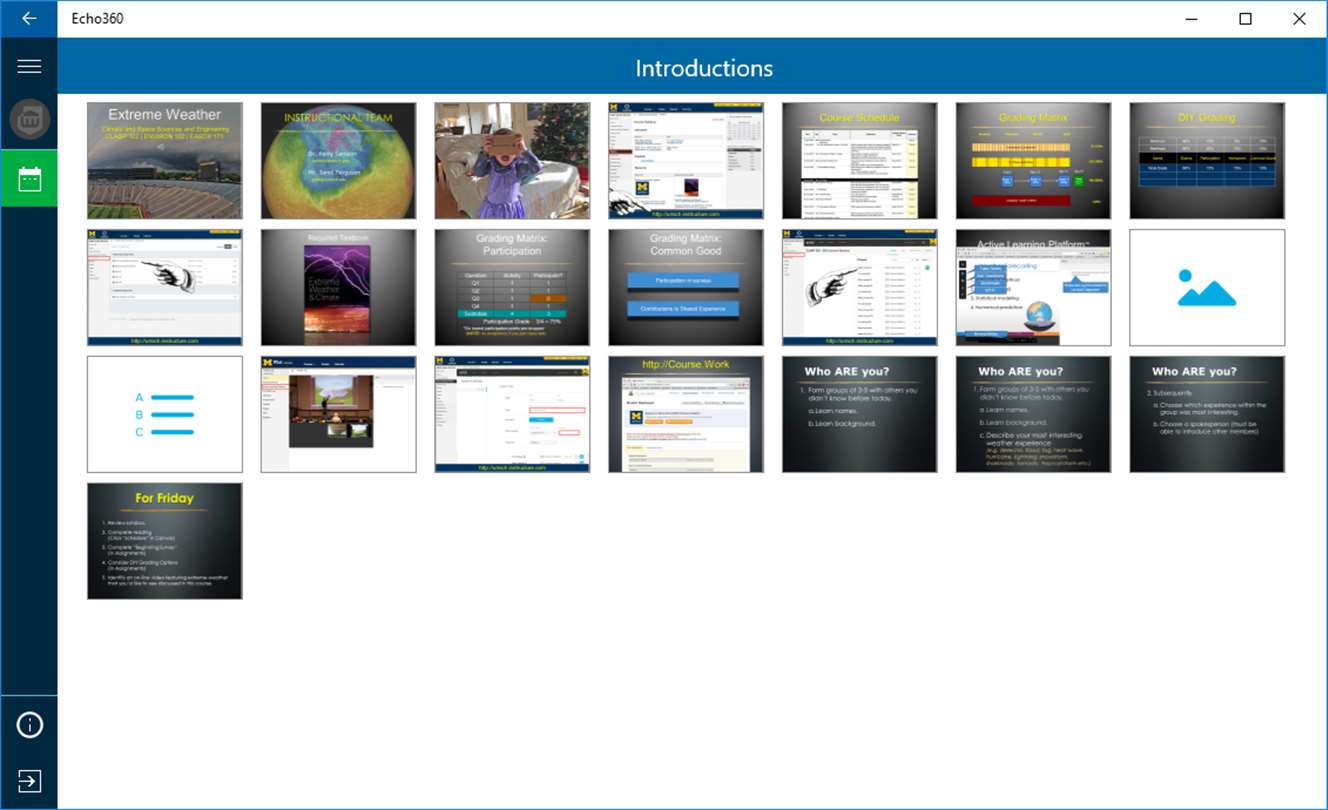Select the photo slide of child in purple dress
1328x810 pixels.
point(512,161)
